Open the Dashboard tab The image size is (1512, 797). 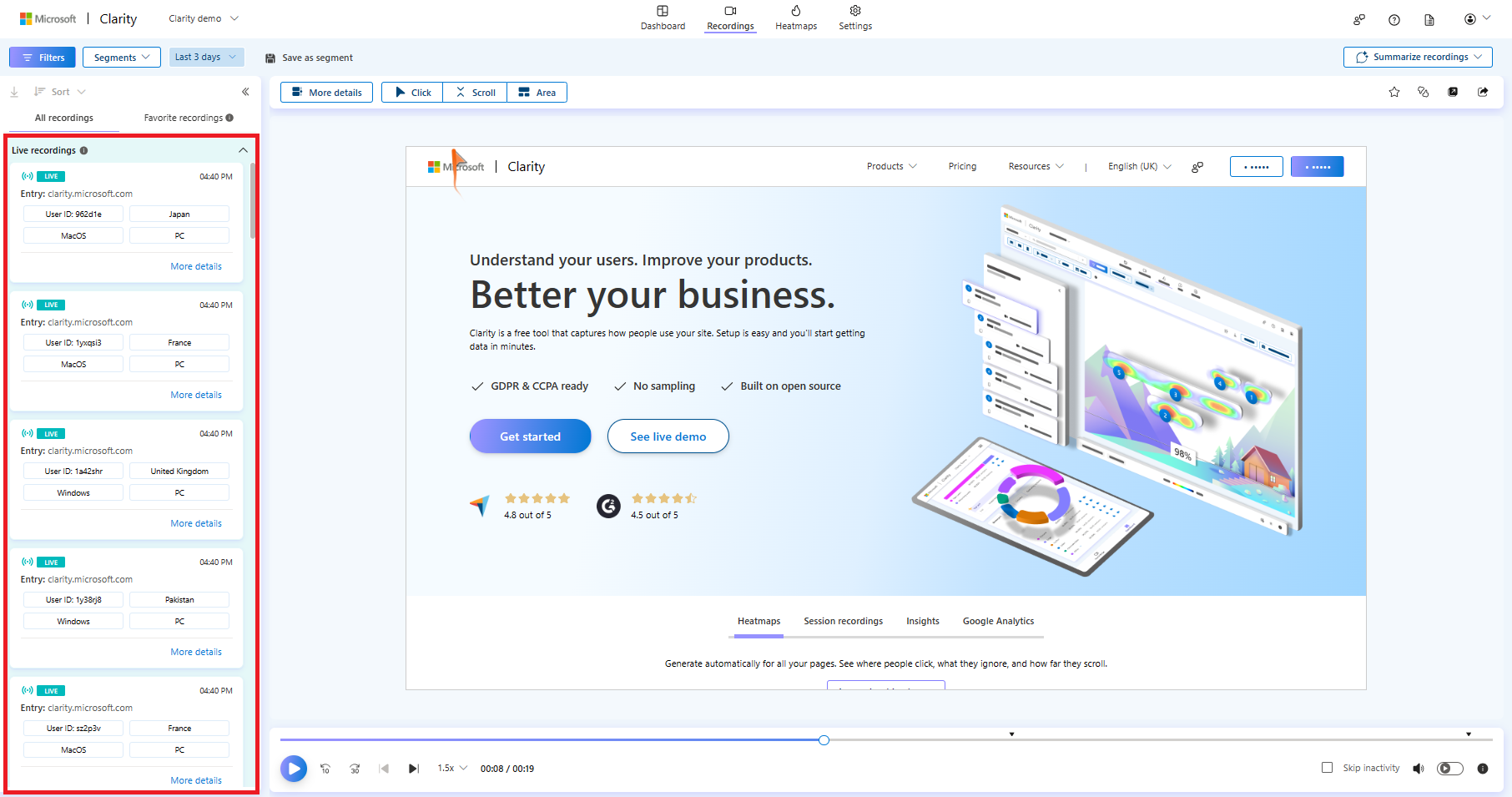[663, 18]
